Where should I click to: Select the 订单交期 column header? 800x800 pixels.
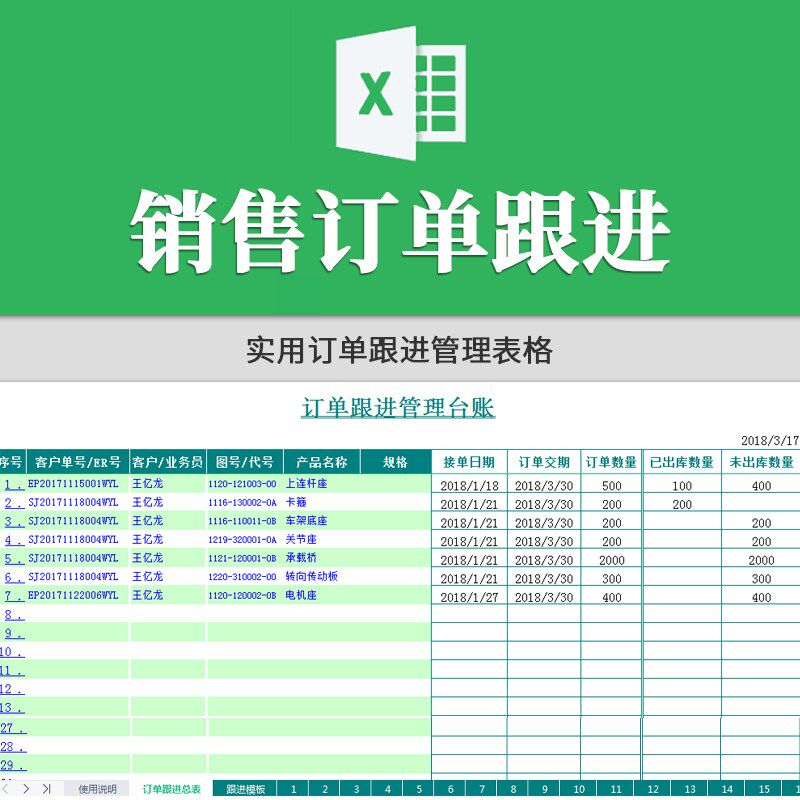click(544, 462)
